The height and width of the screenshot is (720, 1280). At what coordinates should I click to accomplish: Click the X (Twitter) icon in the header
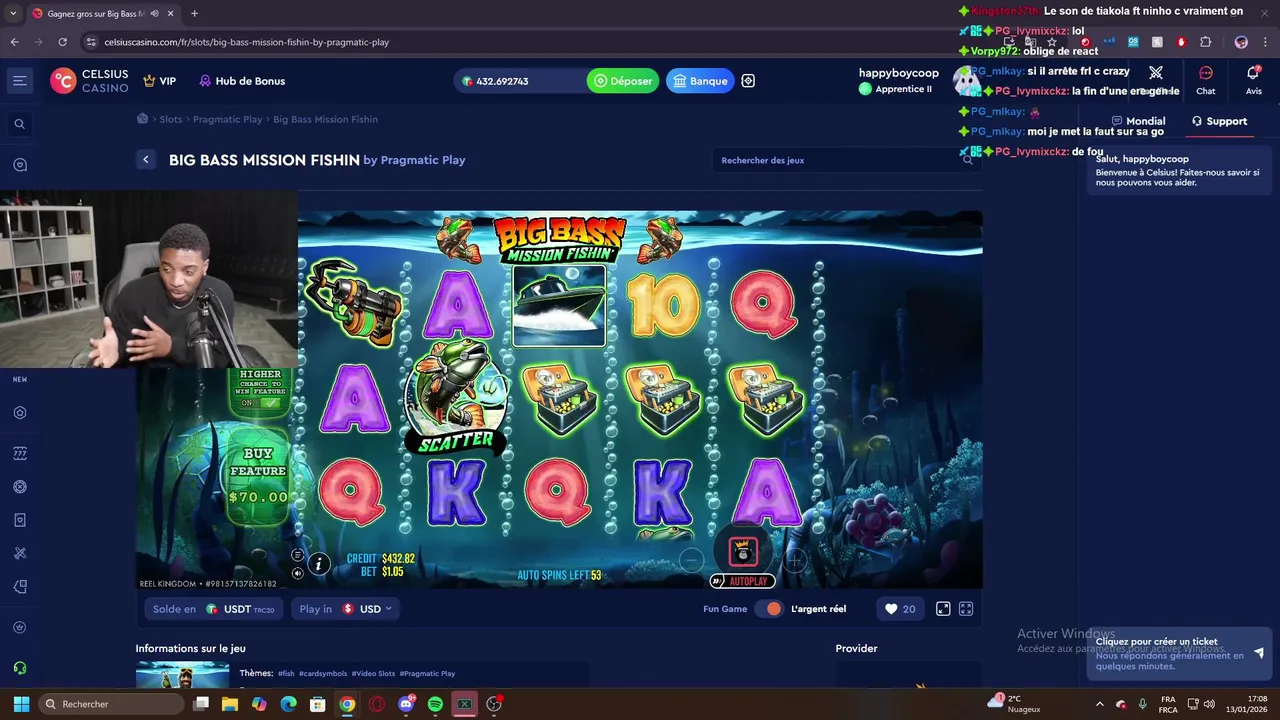1156,73
